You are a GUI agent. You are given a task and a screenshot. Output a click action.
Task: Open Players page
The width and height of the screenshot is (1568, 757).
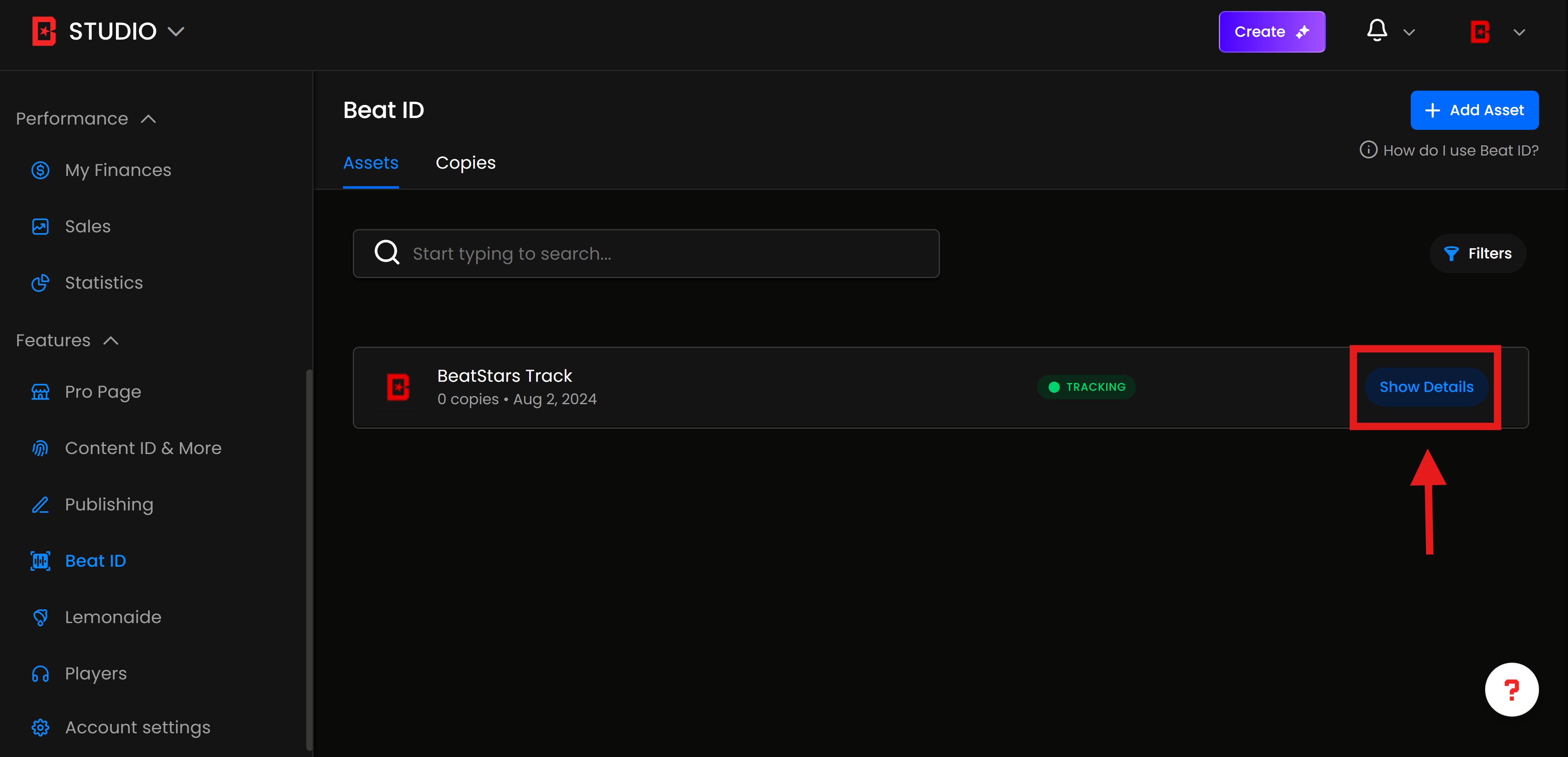click(x=96, y=674)
